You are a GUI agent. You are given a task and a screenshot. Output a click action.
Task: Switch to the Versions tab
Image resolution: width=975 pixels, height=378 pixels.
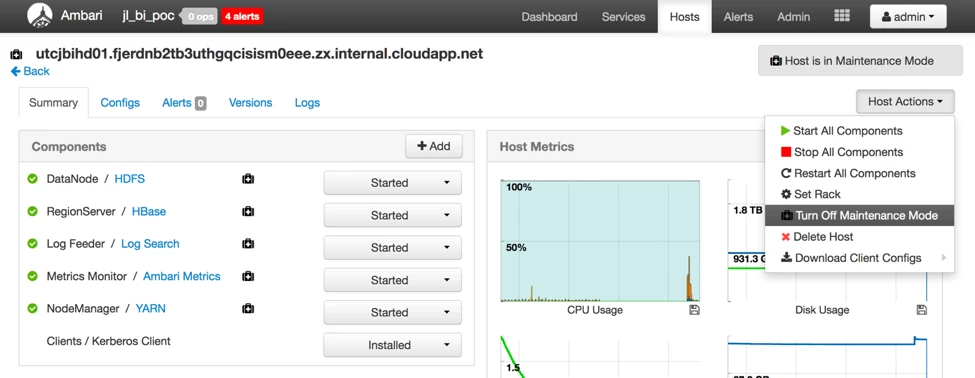(251, 103)
